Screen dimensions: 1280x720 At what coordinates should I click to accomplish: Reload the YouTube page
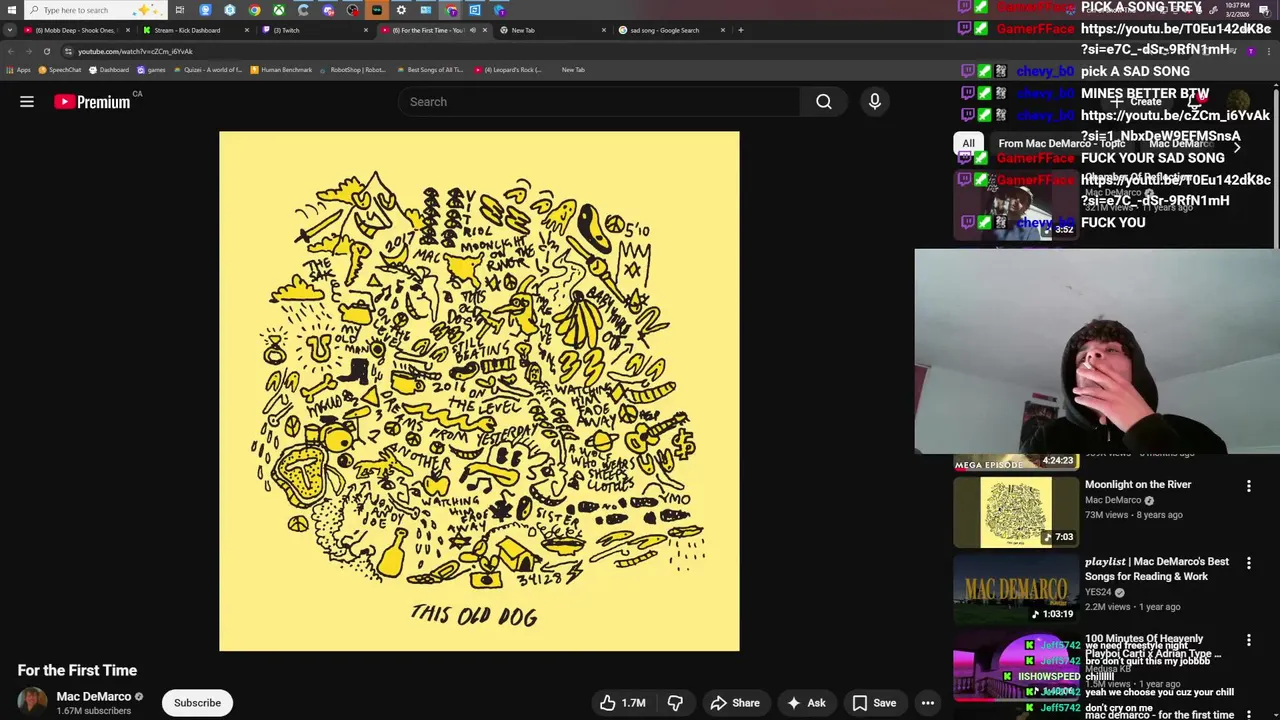46,51
